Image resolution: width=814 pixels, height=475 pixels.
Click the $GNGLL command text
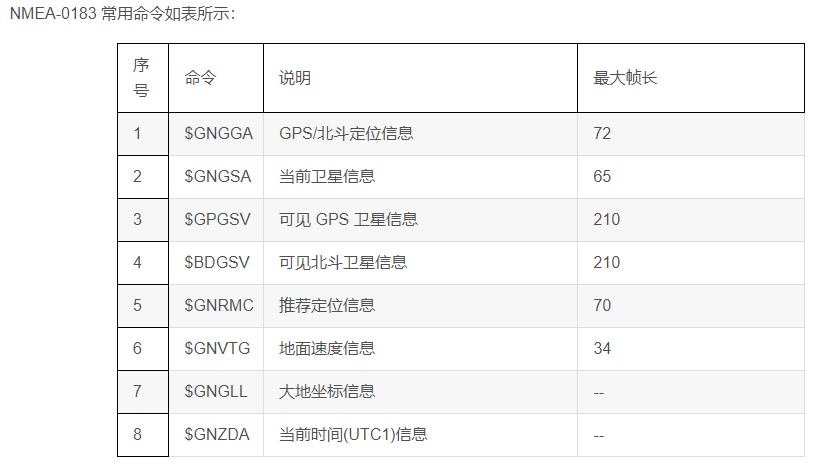click(216, 391)
